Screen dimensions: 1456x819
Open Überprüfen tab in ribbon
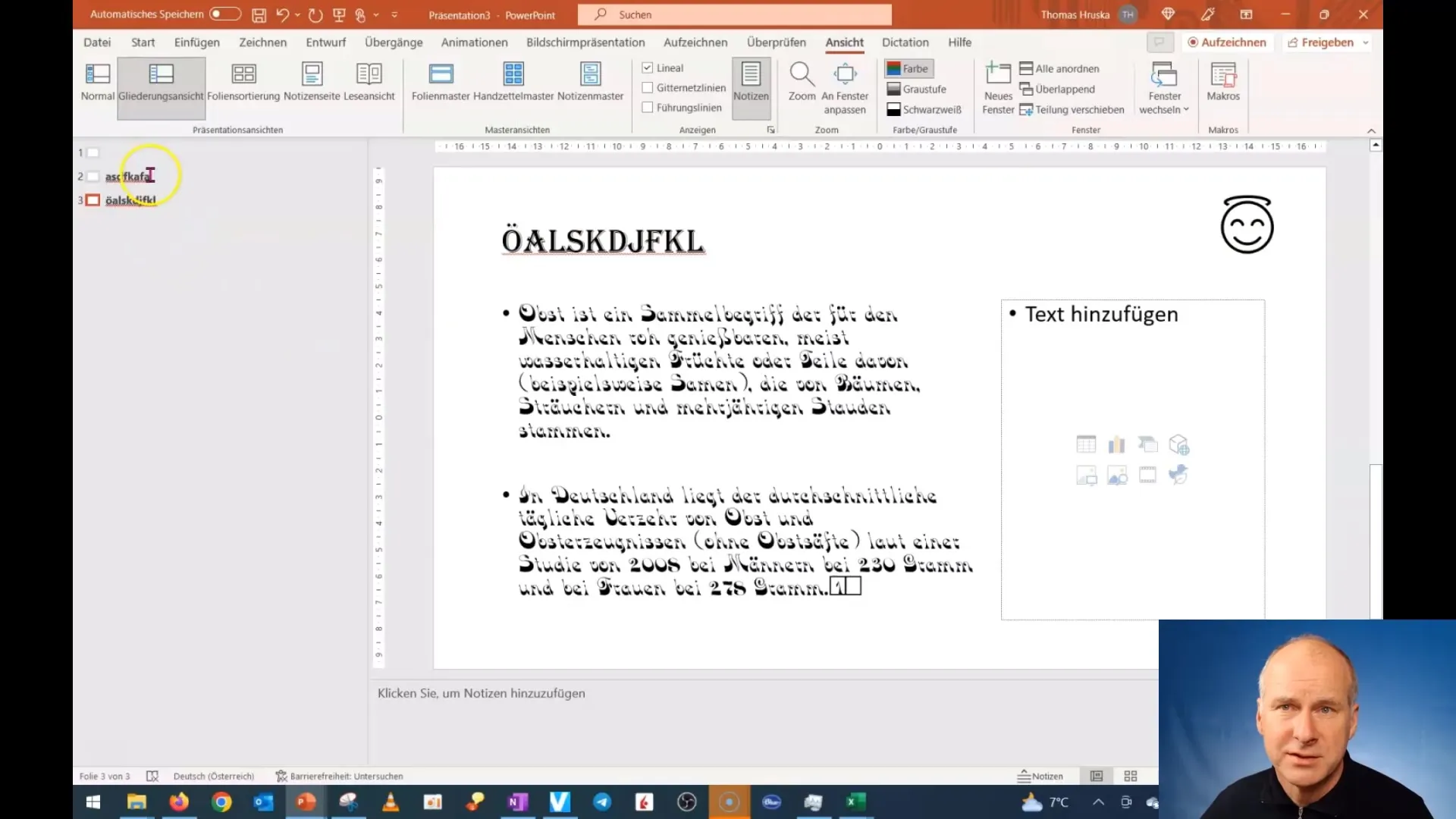pos(777,42)
